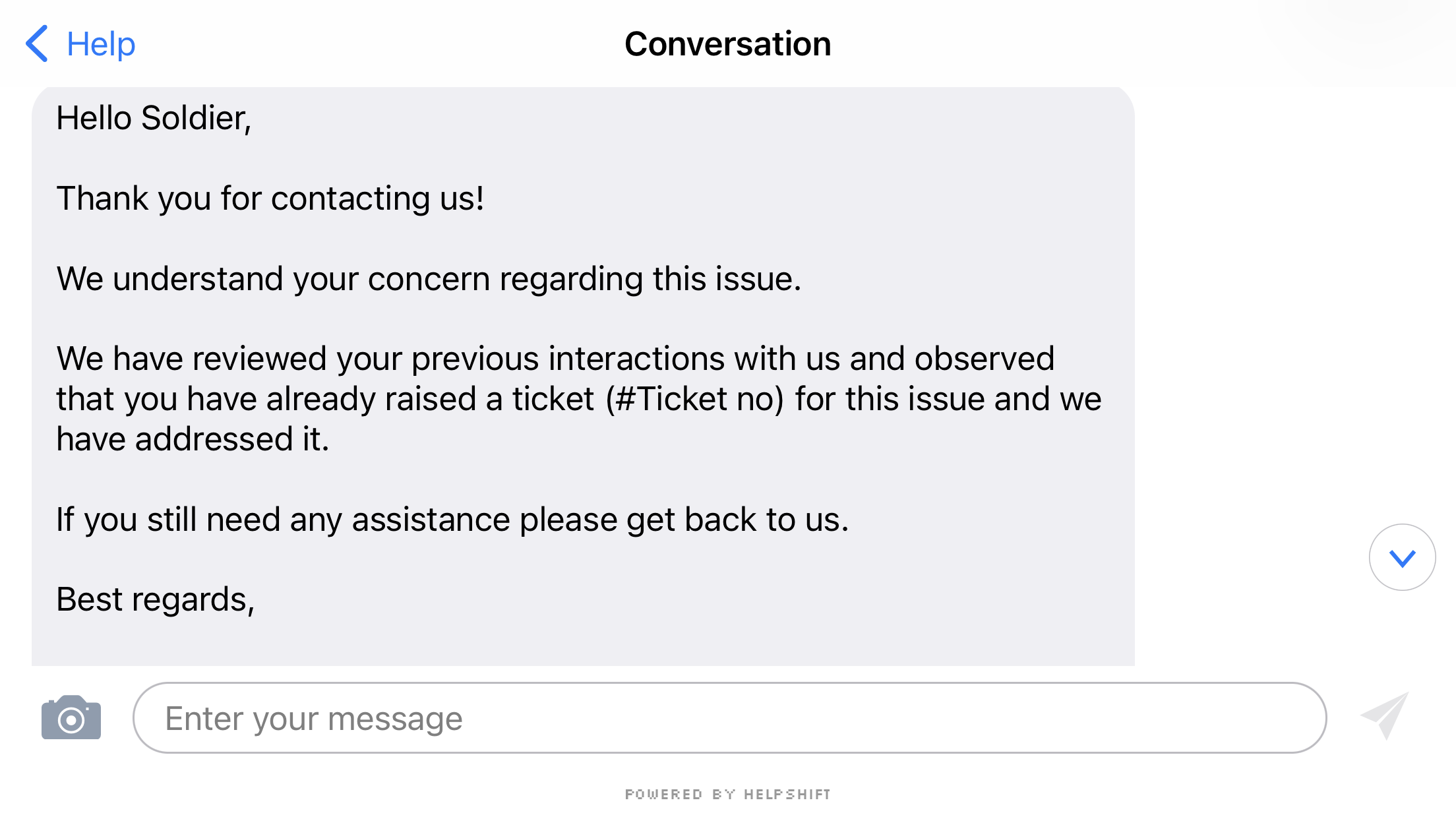Tap "If you still need any assistance"
The width and height of the screenshot is (1456, 819).
(x=284, y=520)
